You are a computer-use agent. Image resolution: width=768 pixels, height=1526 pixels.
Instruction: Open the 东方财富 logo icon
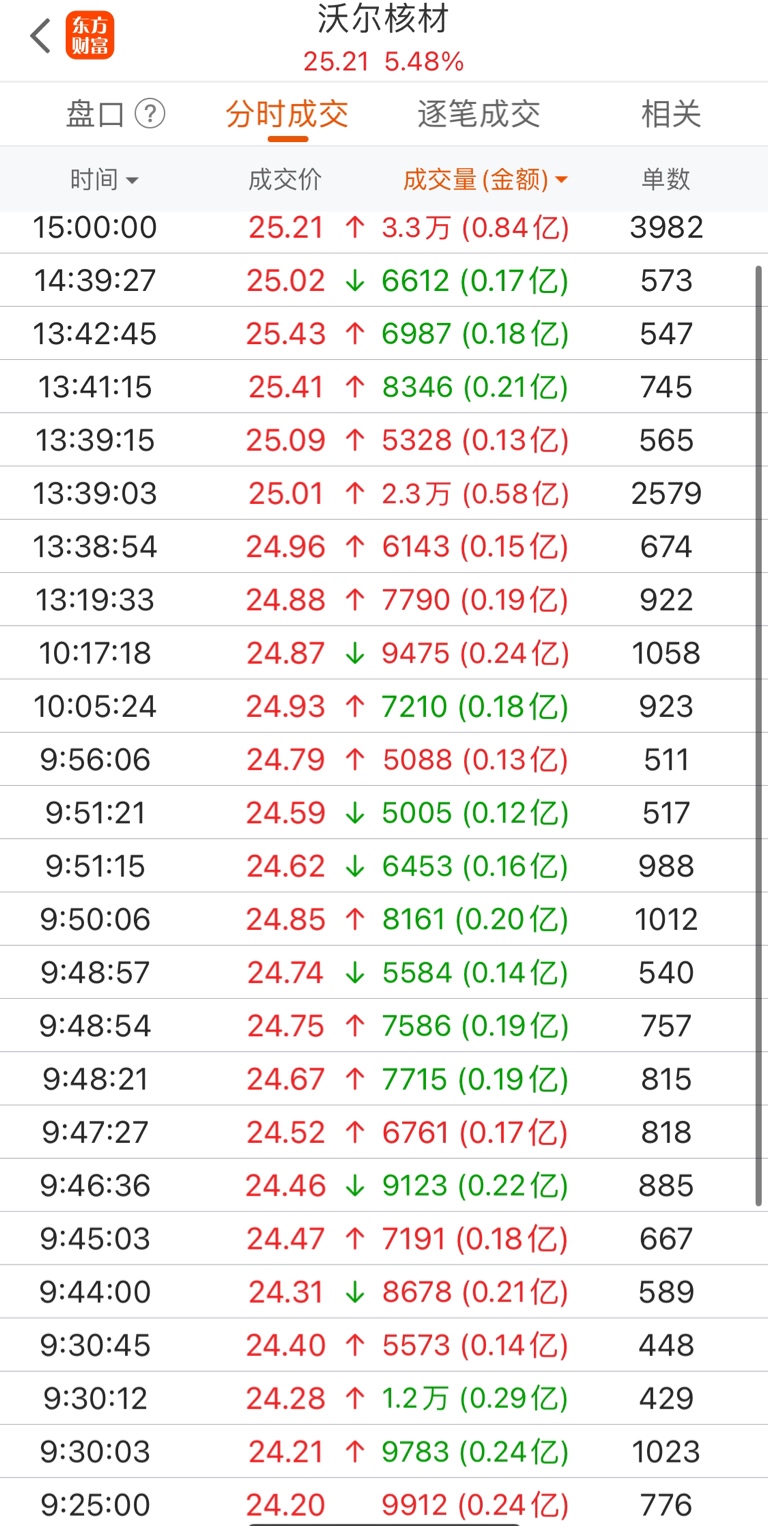tap(90, 36)
